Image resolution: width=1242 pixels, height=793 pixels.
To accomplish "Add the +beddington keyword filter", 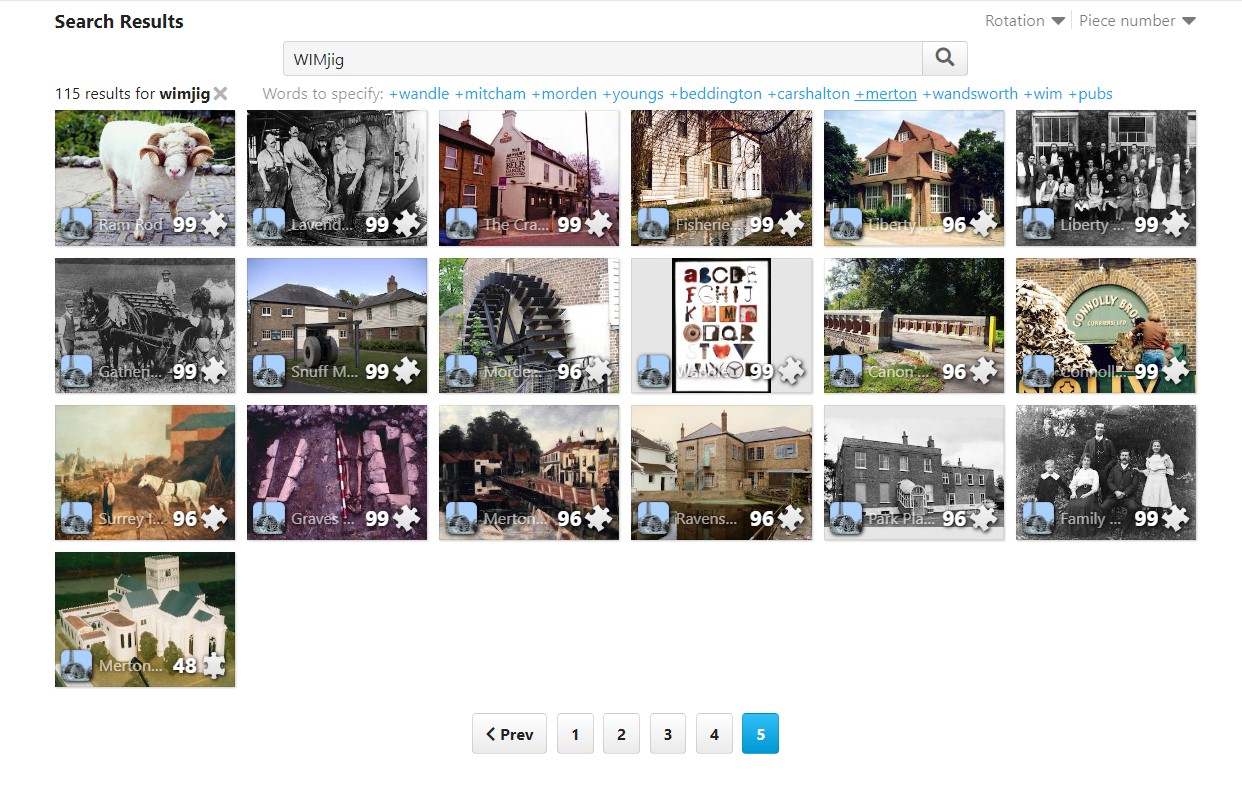I will tap(715, 94).
